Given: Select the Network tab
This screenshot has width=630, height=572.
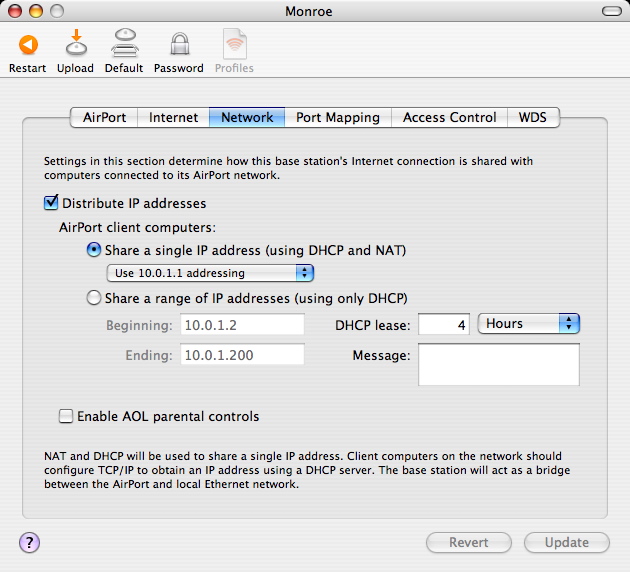Looking at the screenshot, I should (x=247, y=117).
